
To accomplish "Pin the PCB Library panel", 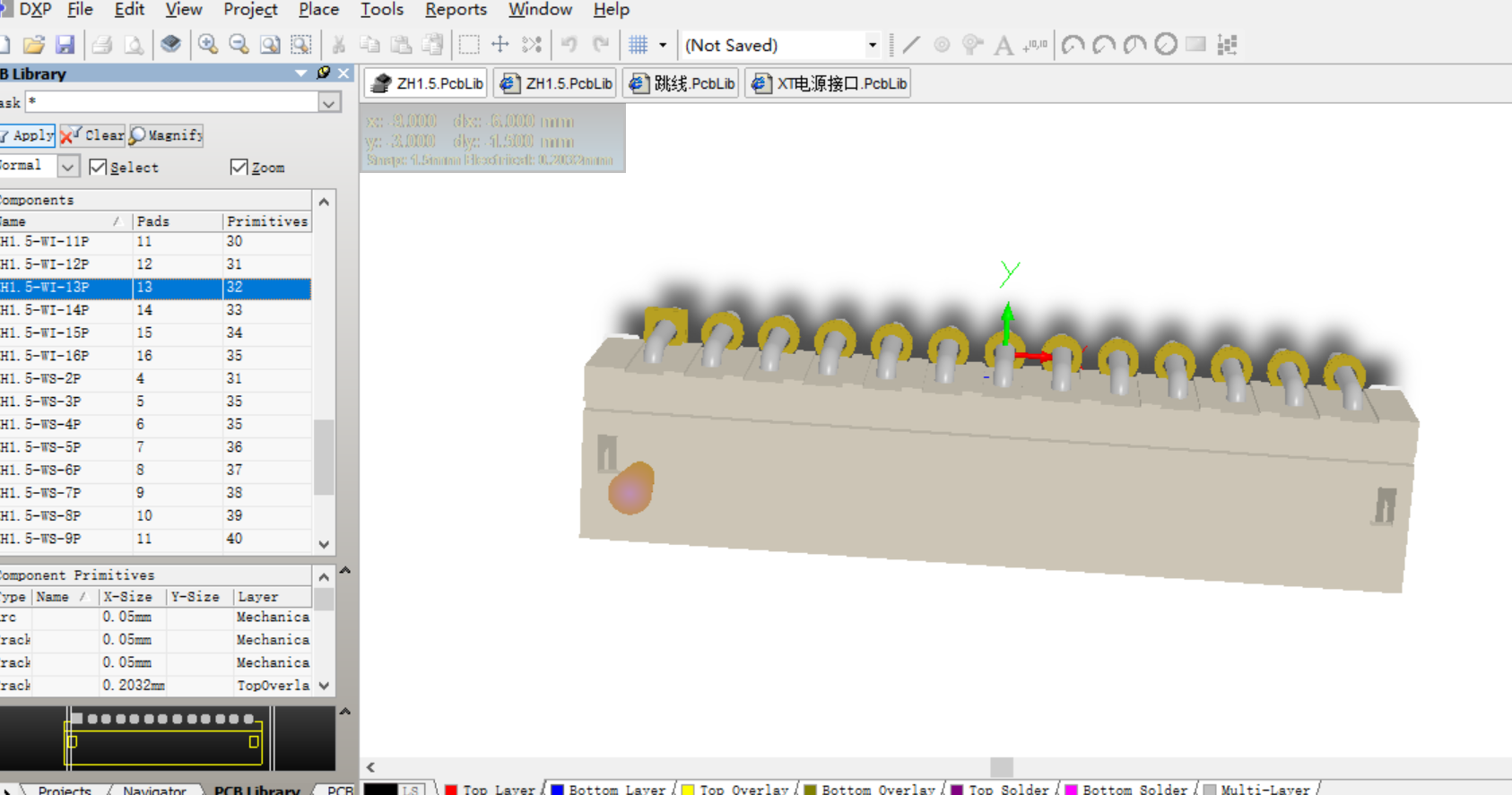I will (324, 73).
